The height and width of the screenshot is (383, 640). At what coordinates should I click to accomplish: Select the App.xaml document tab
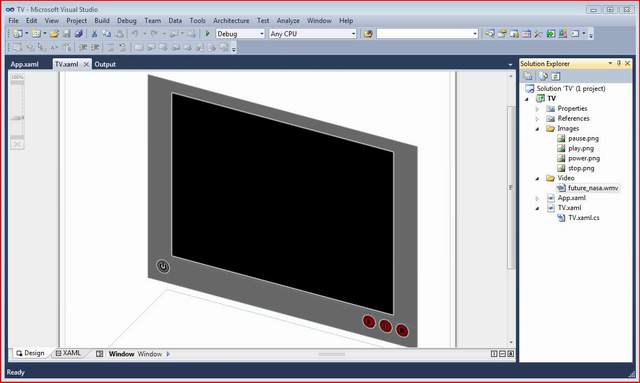(24, 64)
